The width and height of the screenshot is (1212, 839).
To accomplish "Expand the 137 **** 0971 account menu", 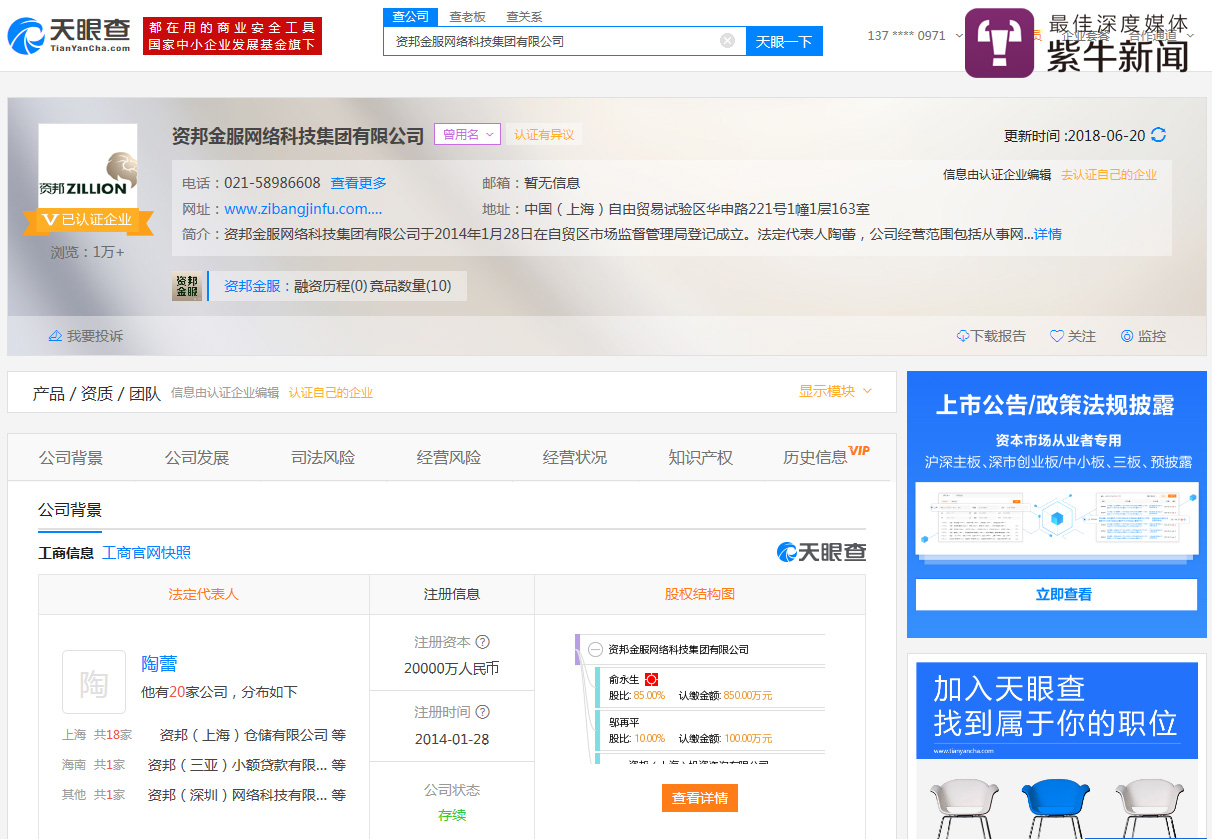I will [914, 35].
